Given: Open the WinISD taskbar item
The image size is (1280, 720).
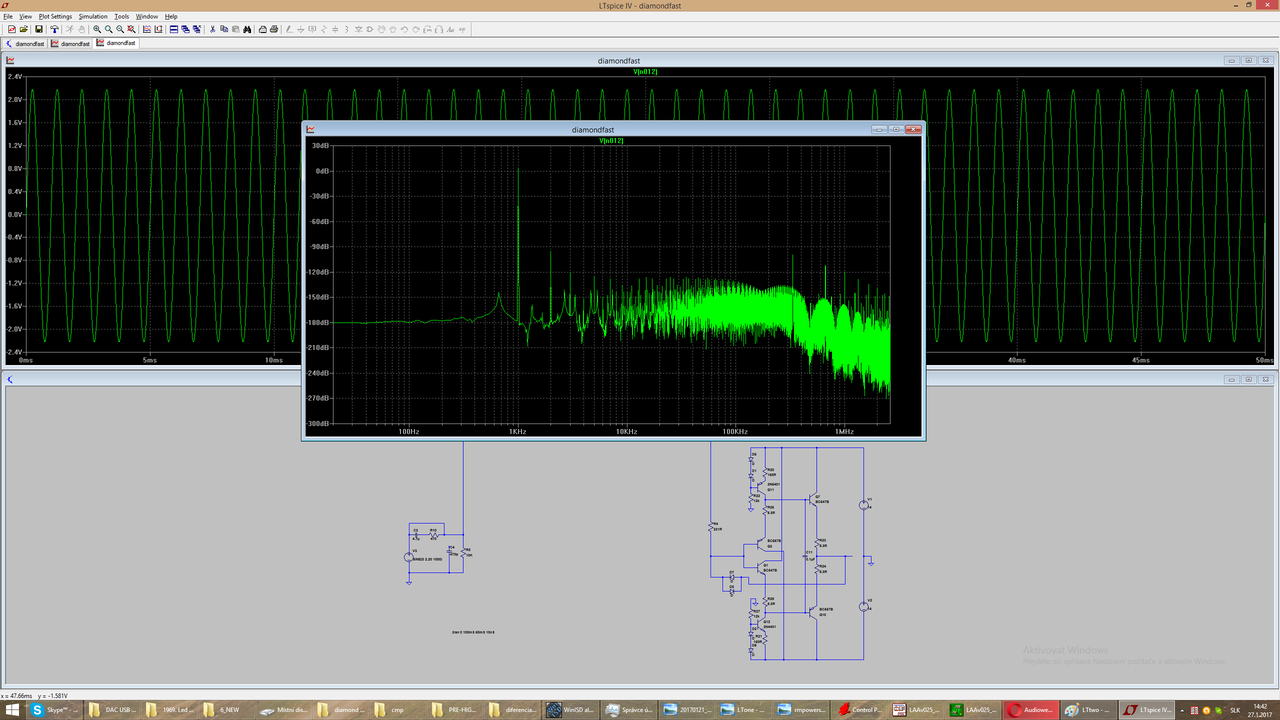Looking at the screenshot, I should coord(570,709).
